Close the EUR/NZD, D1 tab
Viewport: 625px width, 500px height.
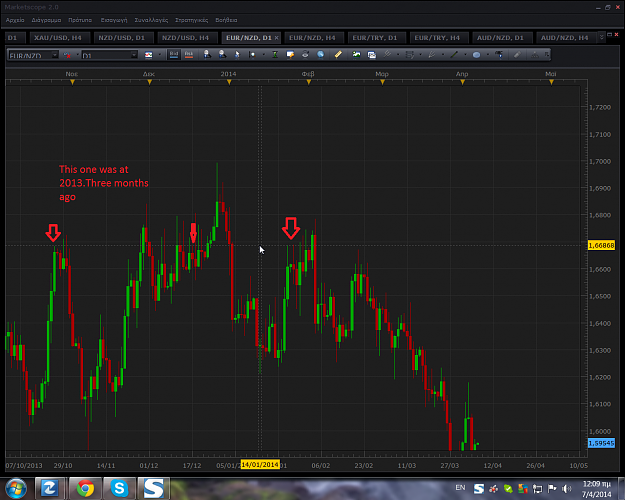[x=277, y=37]
